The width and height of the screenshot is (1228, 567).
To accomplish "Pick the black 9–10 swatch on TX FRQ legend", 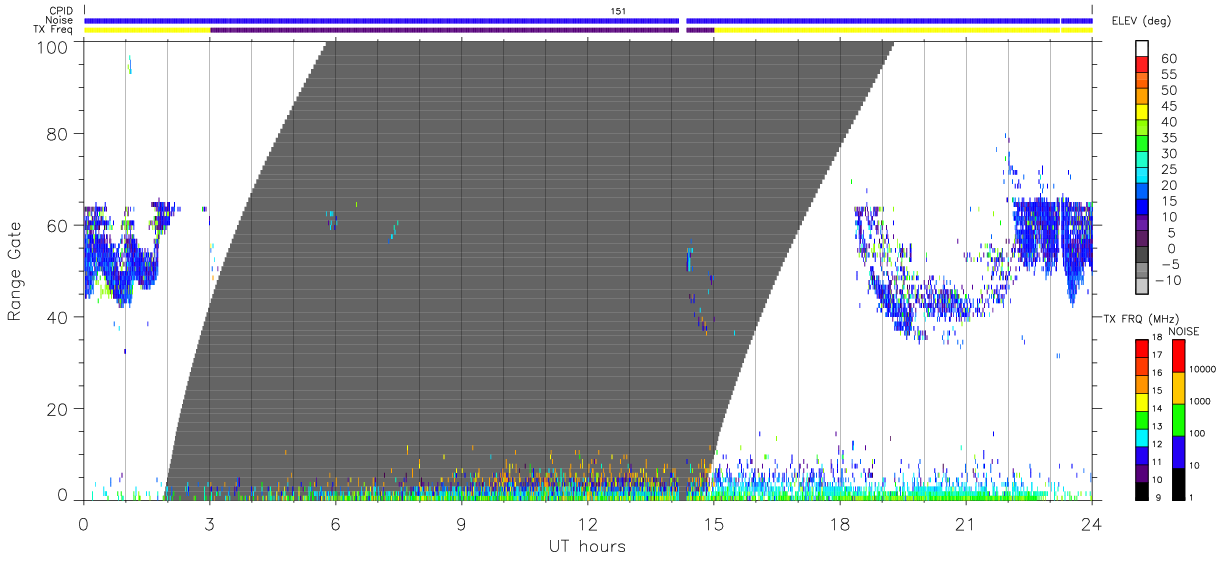I will click(1142, 490).
